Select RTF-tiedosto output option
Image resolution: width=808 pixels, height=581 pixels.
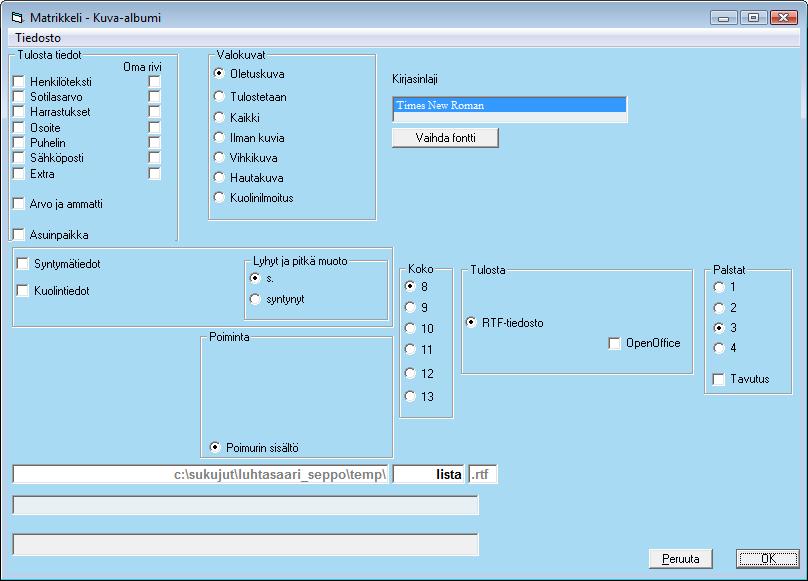tap(471, 323)
